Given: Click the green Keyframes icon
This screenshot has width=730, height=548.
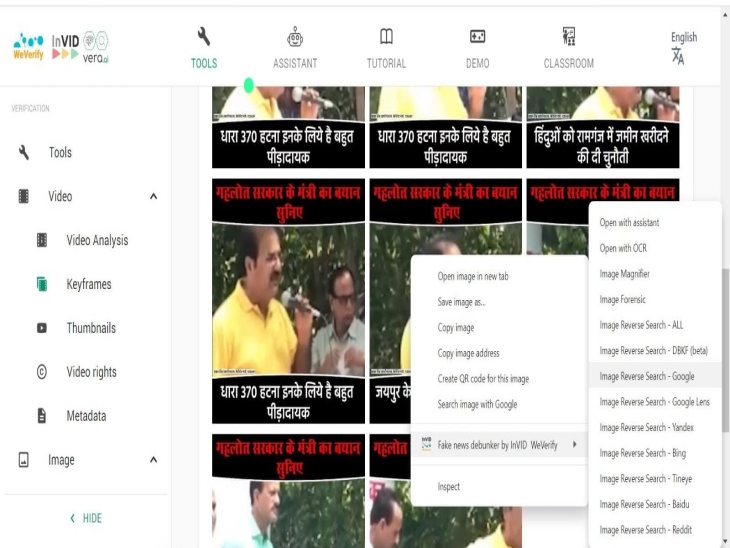Looking at the screenshot, I should pyautogui.click(x=42, y=284).
